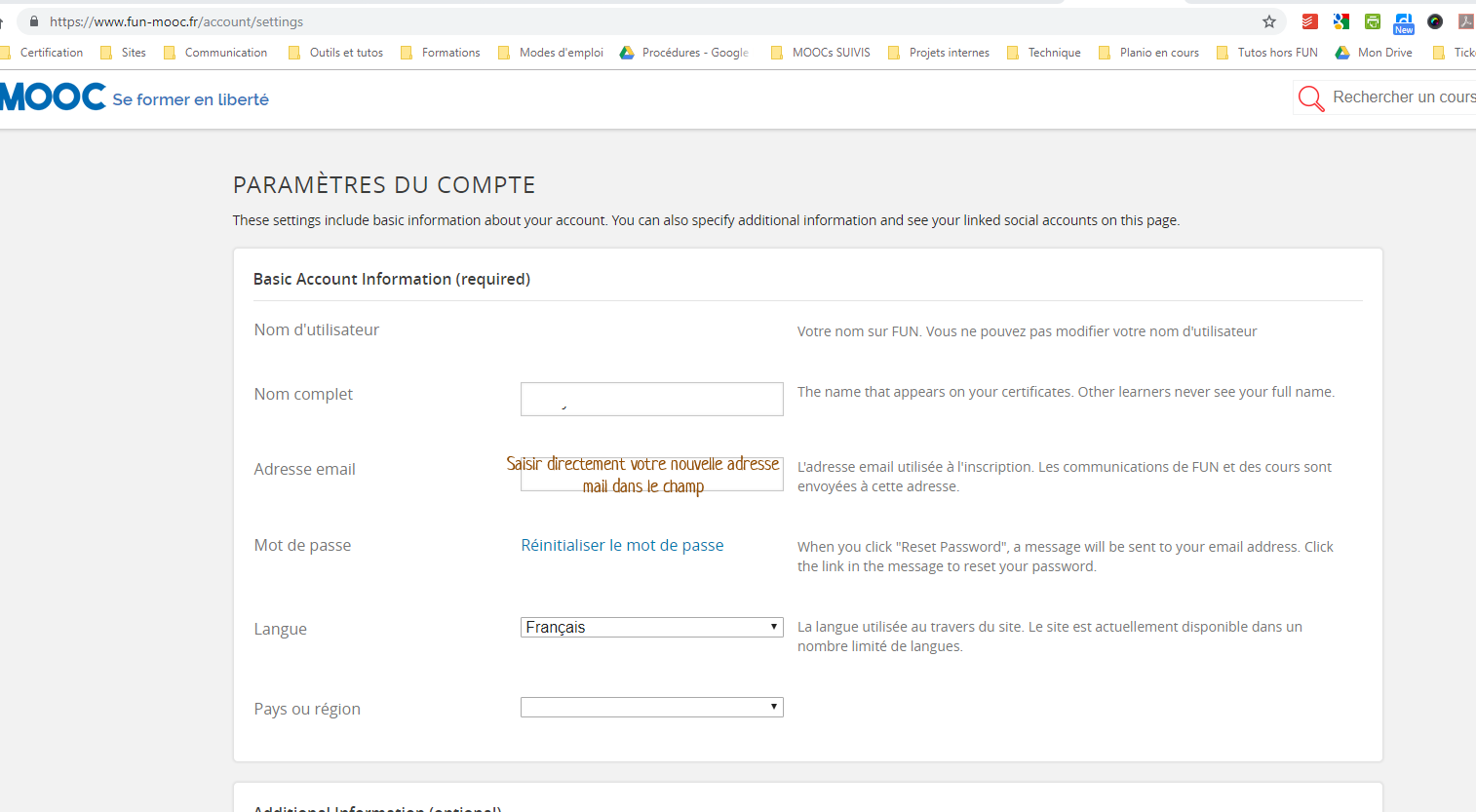Click the Basic Account Information (required) heading
Screen dimensions: 1476x812
click(x=392, y=279)
